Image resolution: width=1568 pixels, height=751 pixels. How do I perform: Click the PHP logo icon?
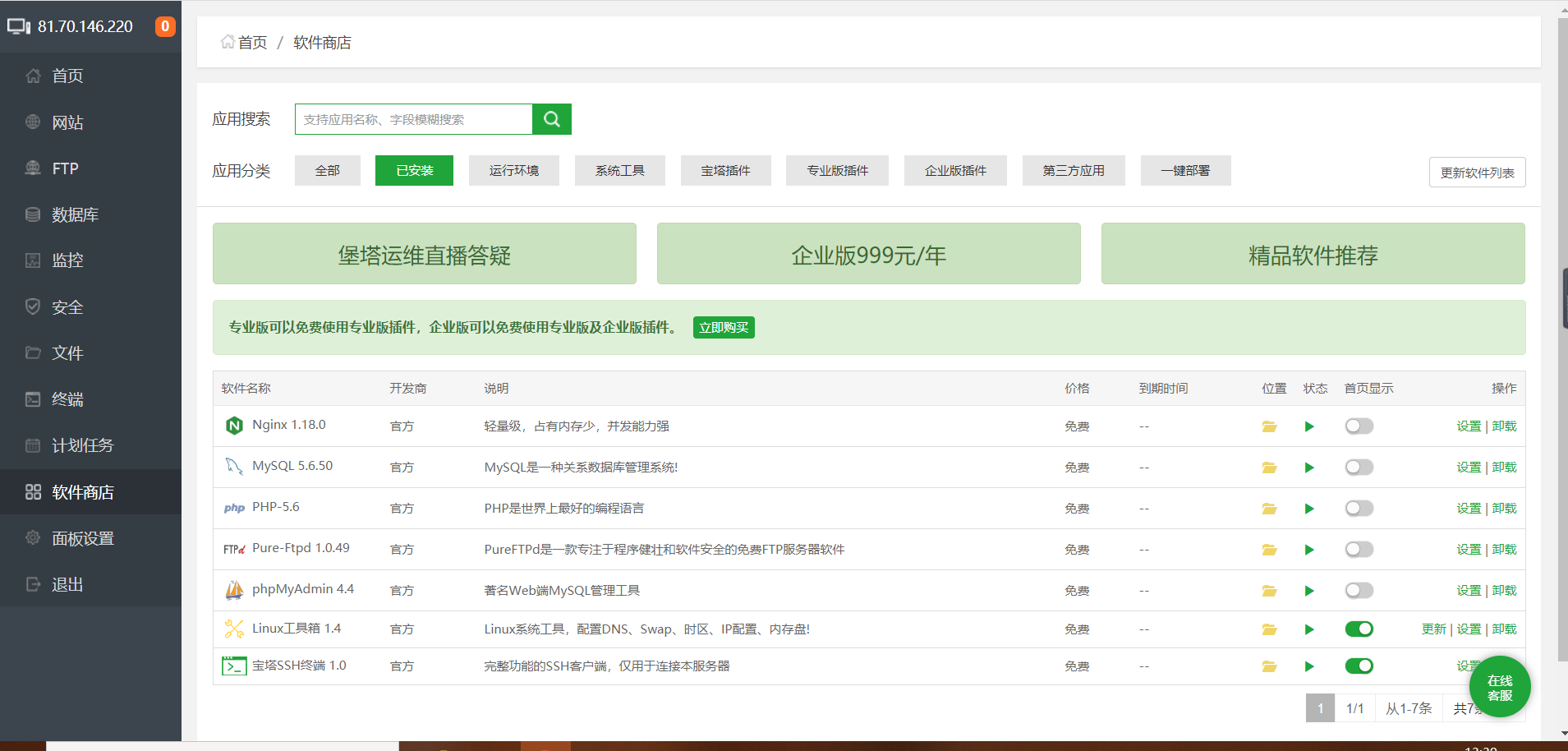[234, 508]
